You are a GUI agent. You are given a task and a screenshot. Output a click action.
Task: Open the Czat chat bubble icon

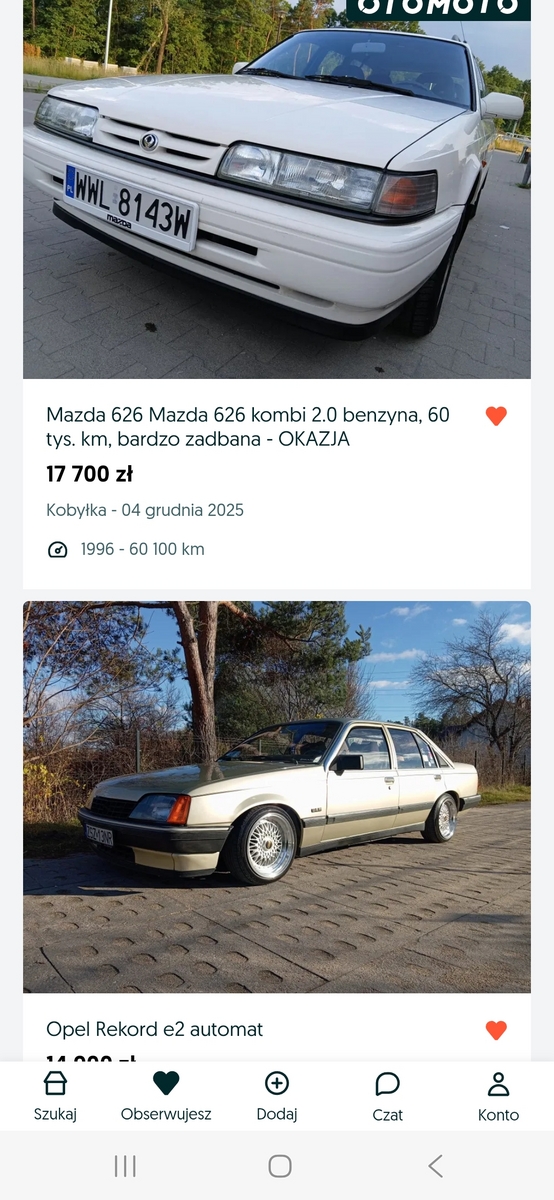(387, 1084)
